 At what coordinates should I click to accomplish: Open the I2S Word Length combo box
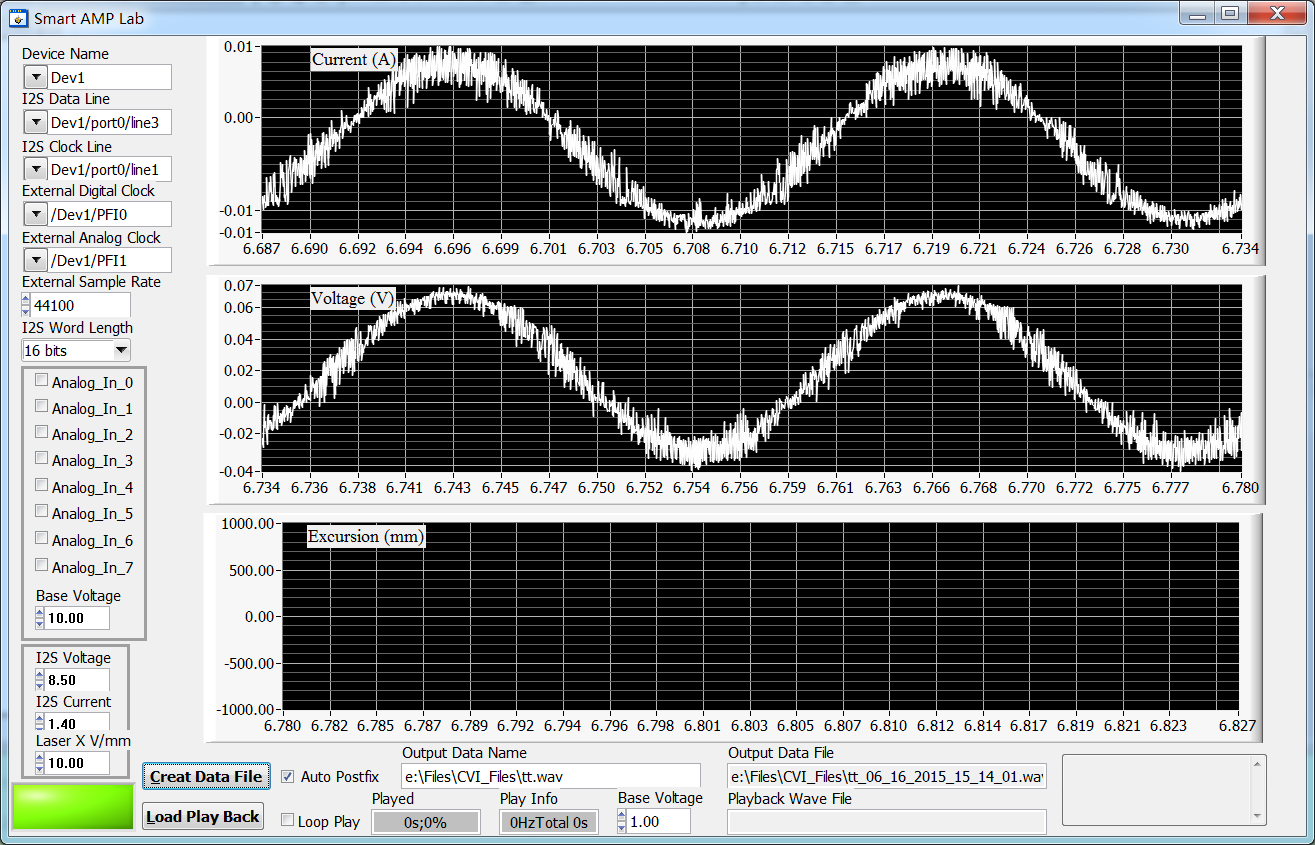[120, 350]
